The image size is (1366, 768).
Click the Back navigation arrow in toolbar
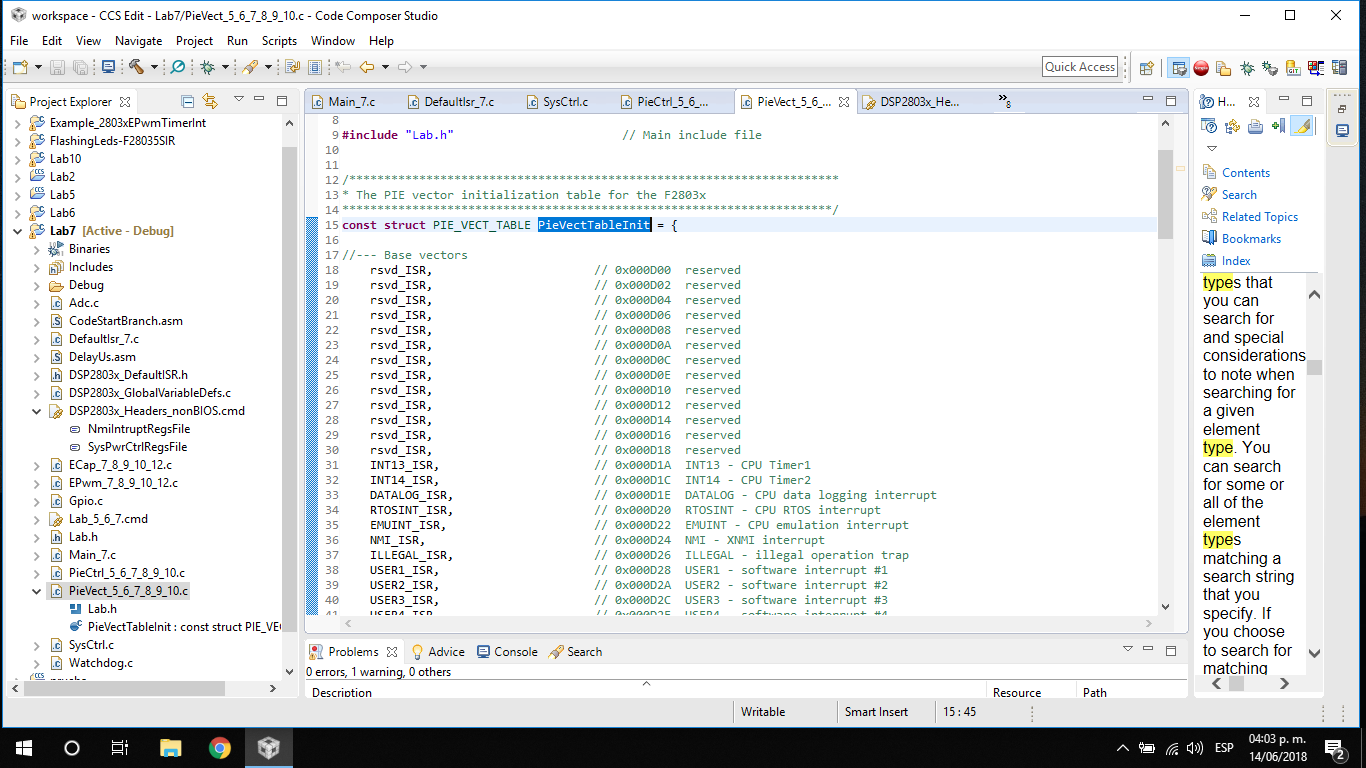(x=366, y=67)
